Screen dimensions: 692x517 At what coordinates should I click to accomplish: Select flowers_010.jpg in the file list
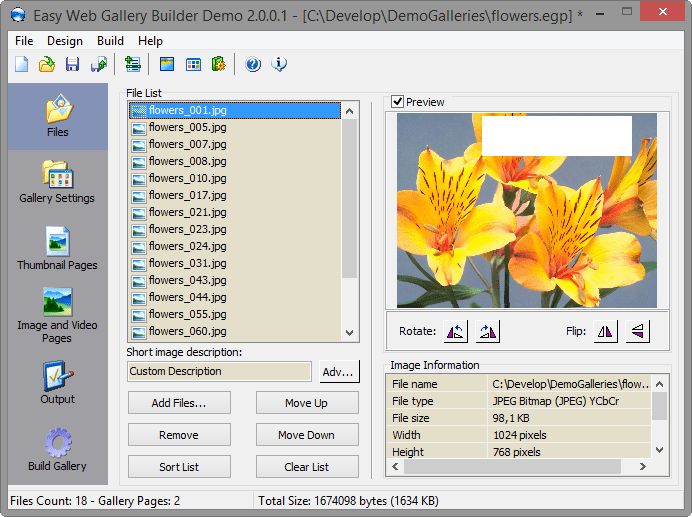(x=235, y=179)
